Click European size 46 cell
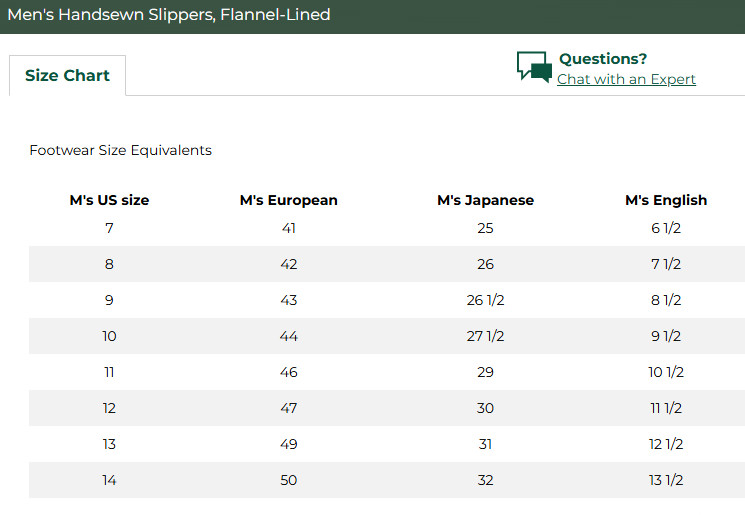The height and width of the screenshot is (515, 745). [x=288, y=372]
